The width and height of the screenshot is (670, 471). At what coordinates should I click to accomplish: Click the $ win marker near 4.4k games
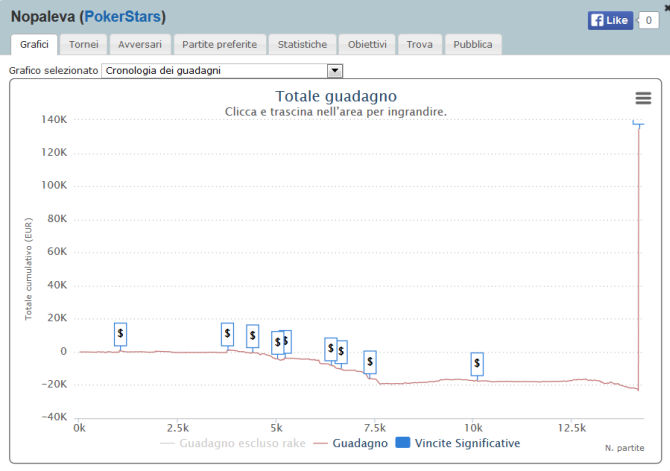point(253,336)
